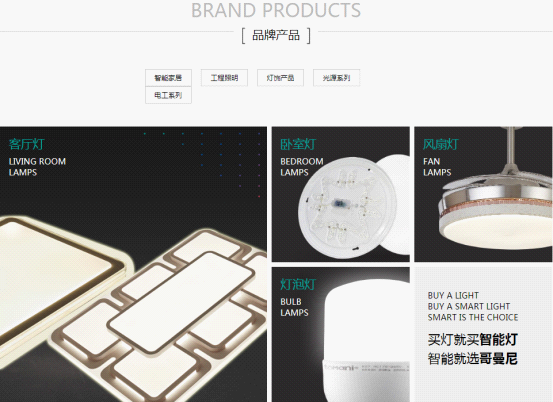Click the 客厅灯 green heading
The height and width of the screenshot is (402, 553).
tap(26, 144)
